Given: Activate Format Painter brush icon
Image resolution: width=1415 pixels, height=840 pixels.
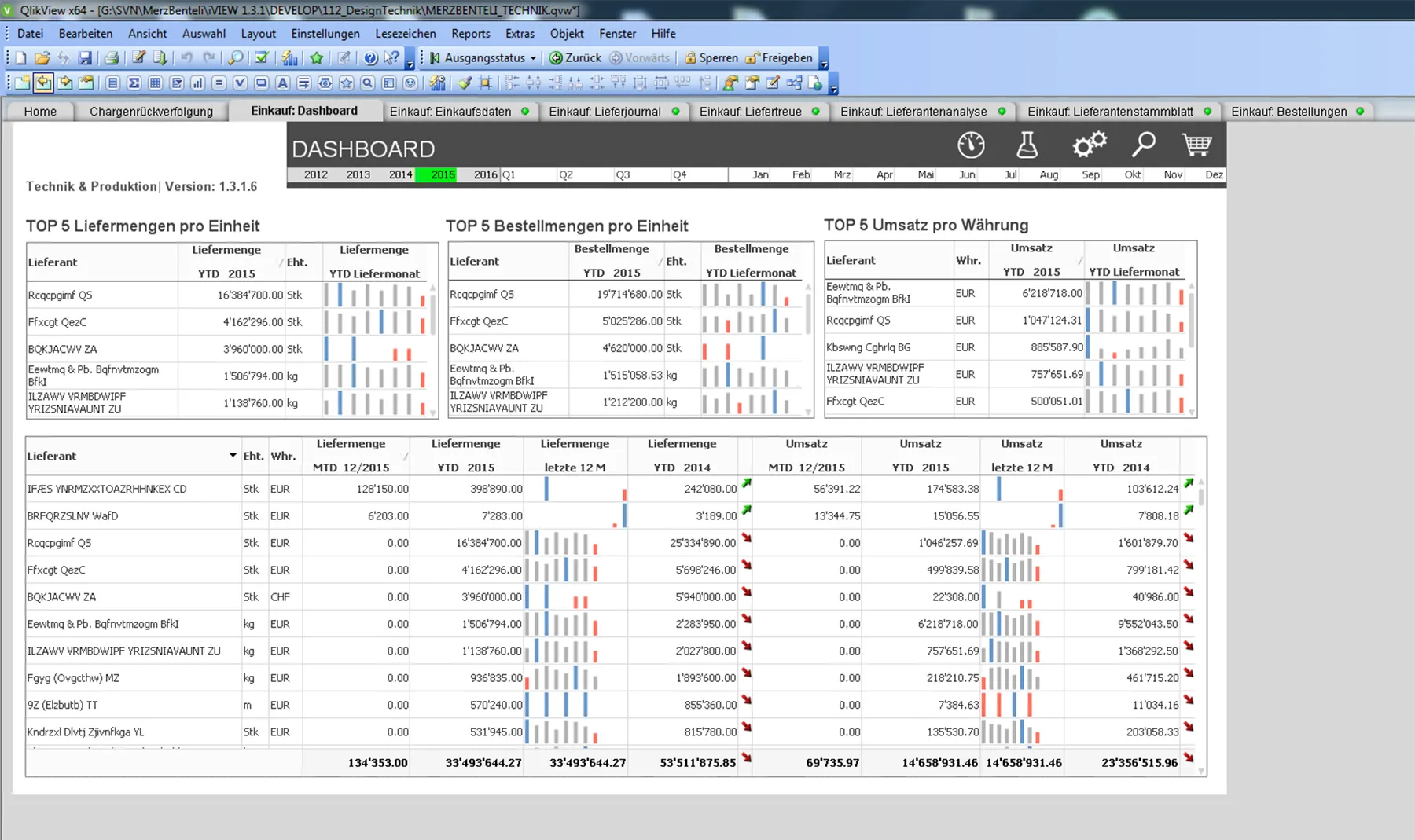Looking at the screenshot, I should 465,83.
